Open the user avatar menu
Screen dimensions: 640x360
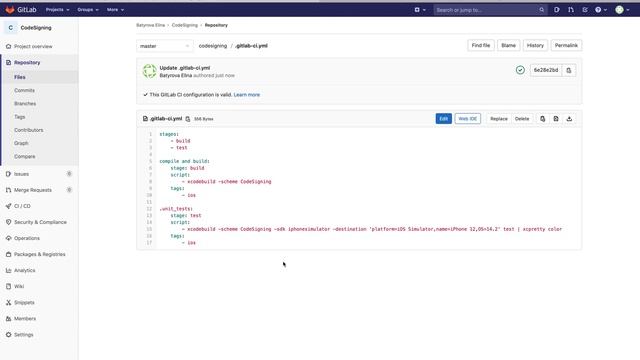coord(622,10)
